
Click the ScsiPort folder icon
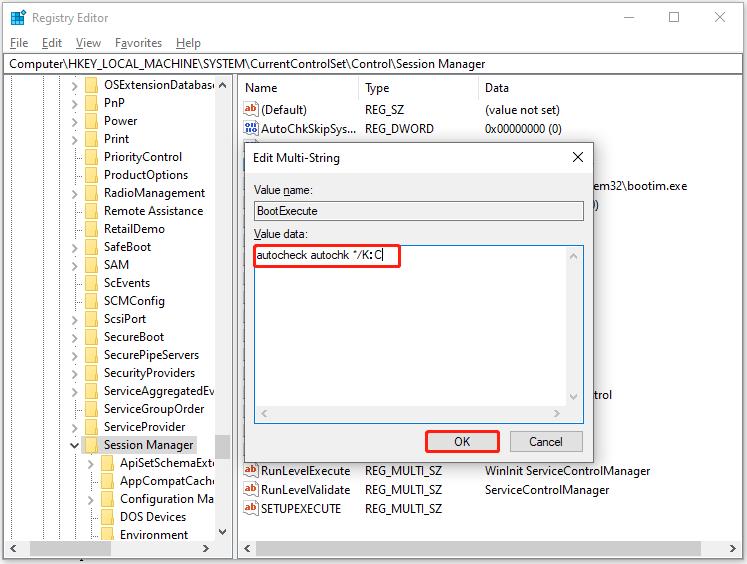point(91,319)
